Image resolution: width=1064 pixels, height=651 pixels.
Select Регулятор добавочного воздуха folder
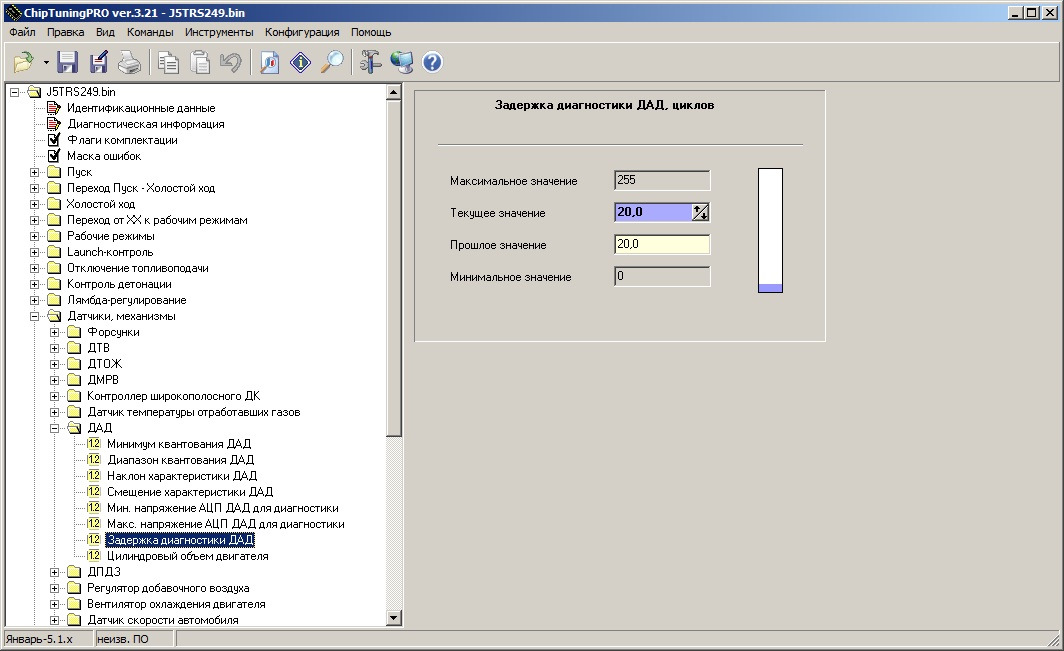pyautogui.click(x=168, y=588)
